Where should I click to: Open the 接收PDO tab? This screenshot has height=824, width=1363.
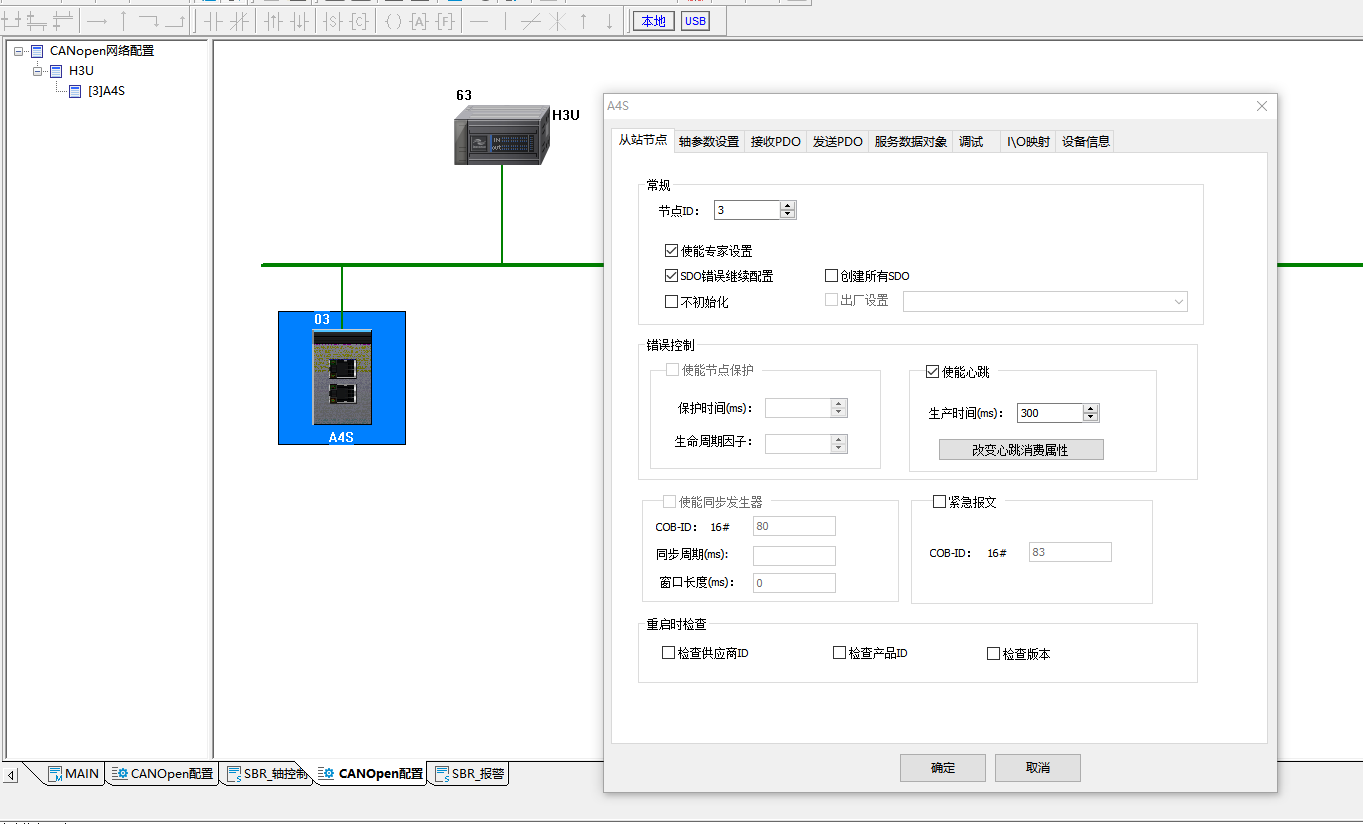tap(776, 142)
